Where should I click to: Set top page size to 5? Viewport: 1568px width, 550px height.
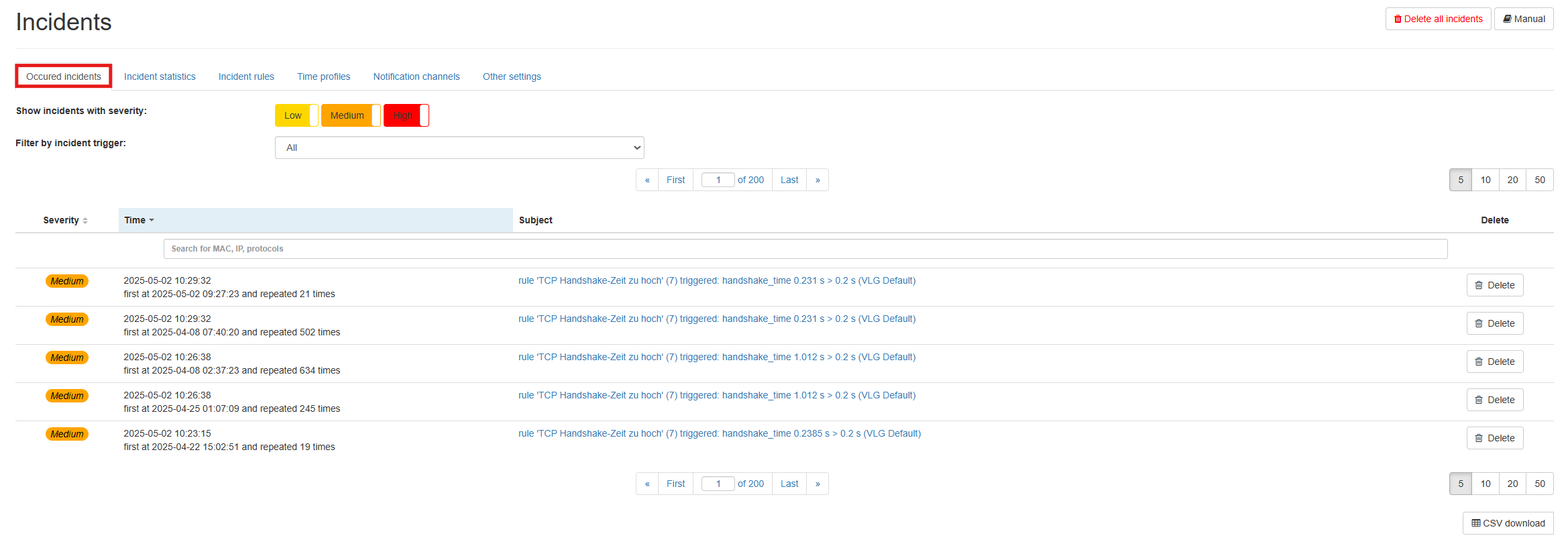(1461, 180)
